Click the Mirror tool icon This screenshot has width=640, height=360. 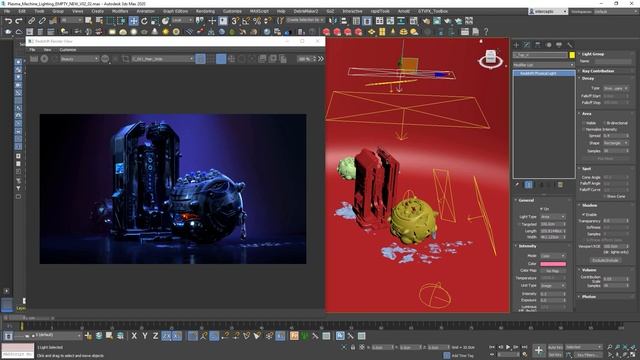click(333, 21)
